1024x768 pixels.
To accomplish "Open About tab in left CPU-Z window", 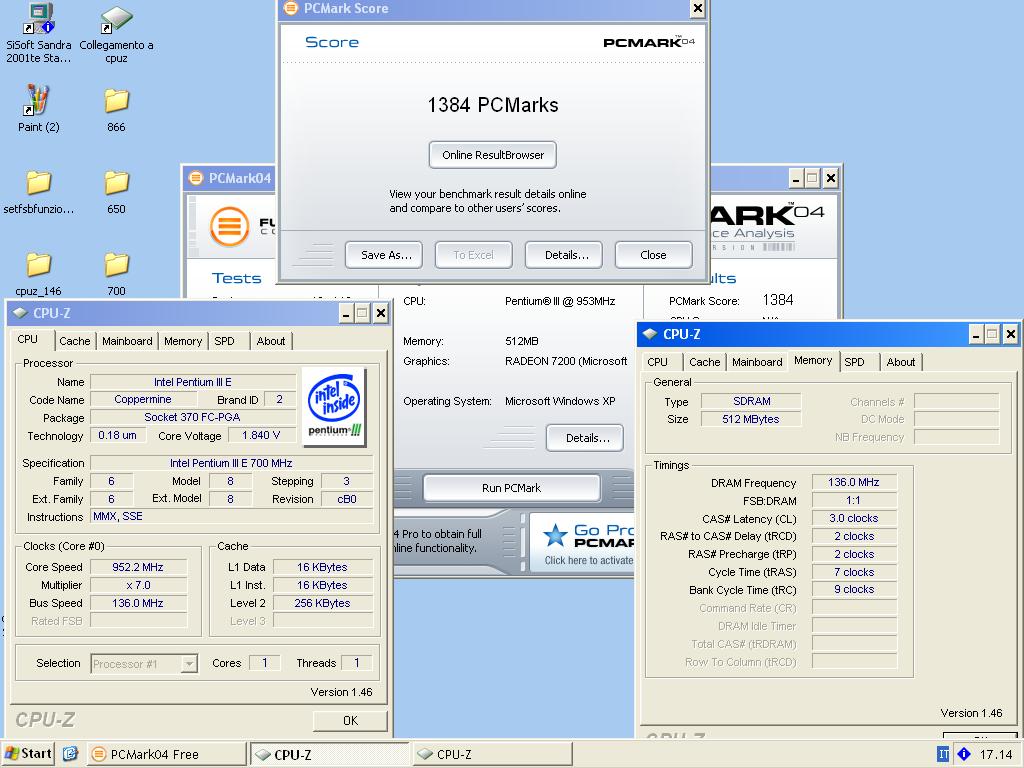I will click(x=270, y=341).
